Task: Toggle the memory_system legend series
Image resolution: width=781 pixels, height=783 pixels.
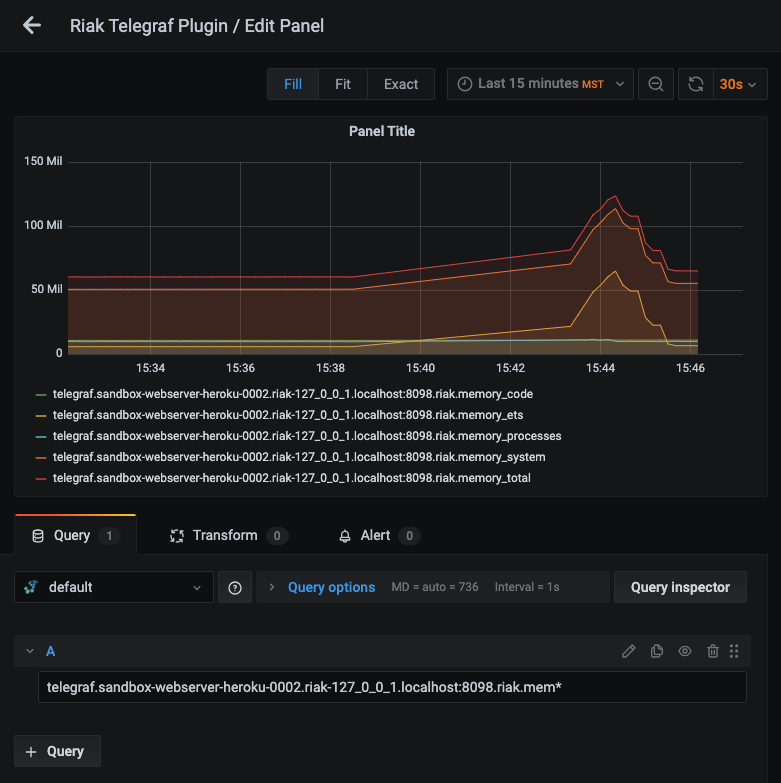Action: (299, 457)
